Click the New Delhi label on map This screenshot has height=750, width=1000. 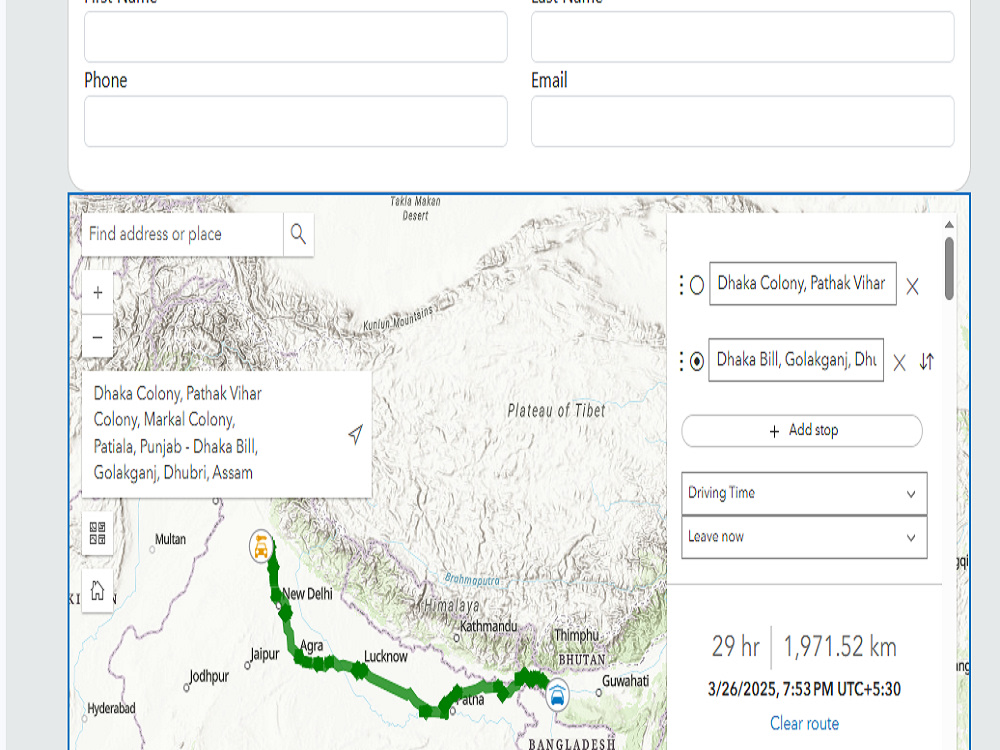(307, 594)
